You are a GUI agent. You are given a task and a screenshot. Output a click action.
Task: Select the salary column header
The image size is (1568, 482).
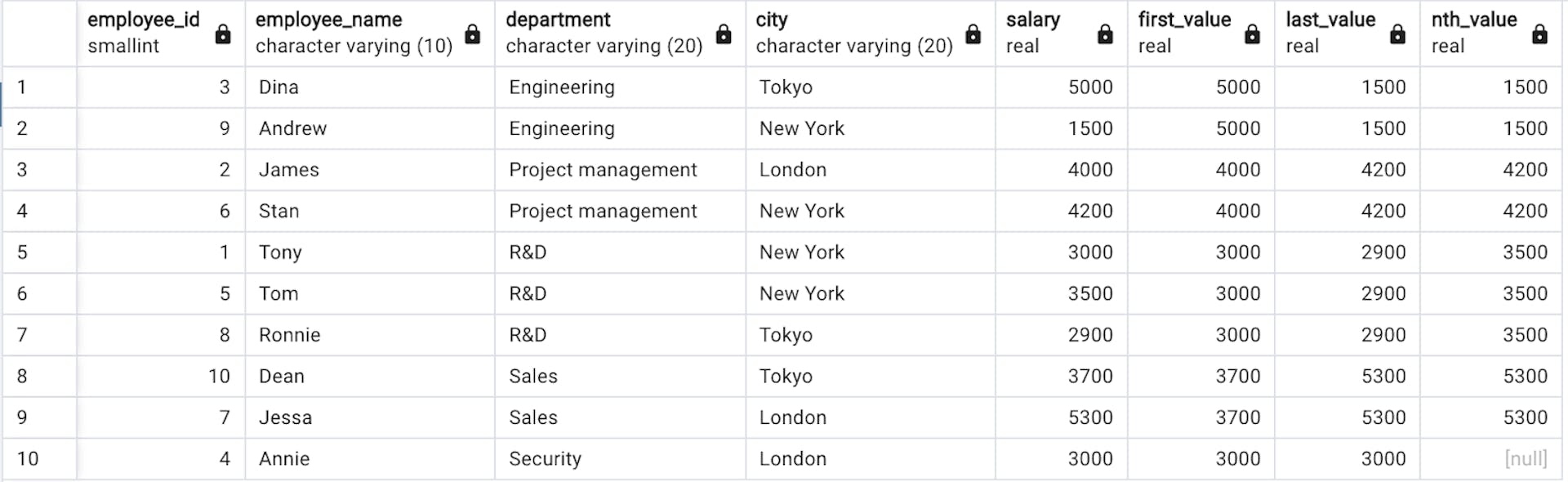point(1045,33)
